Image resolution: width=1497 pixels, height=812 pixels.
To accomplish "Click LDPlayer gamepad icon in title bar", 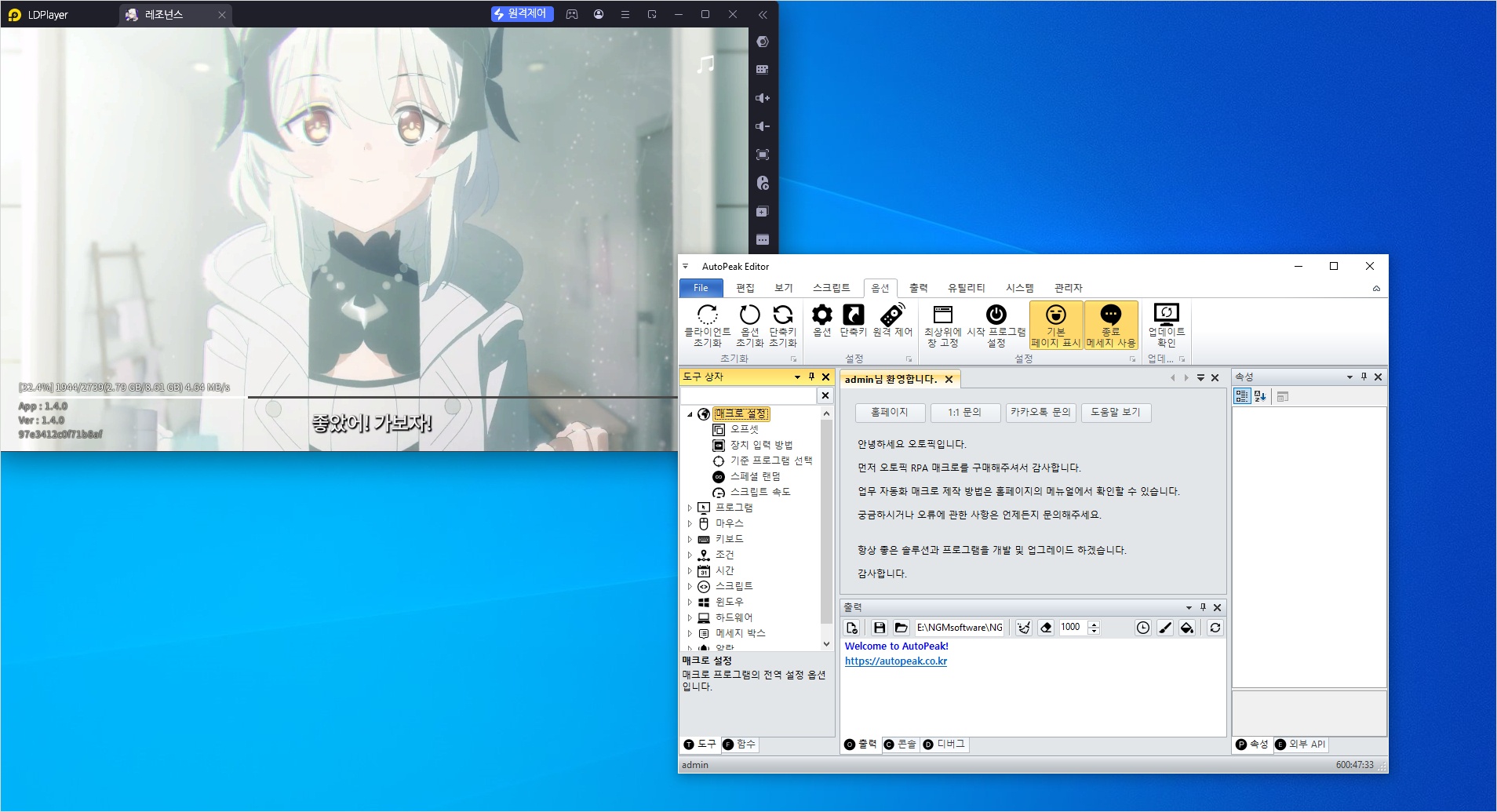I will [x=572, y=14].
